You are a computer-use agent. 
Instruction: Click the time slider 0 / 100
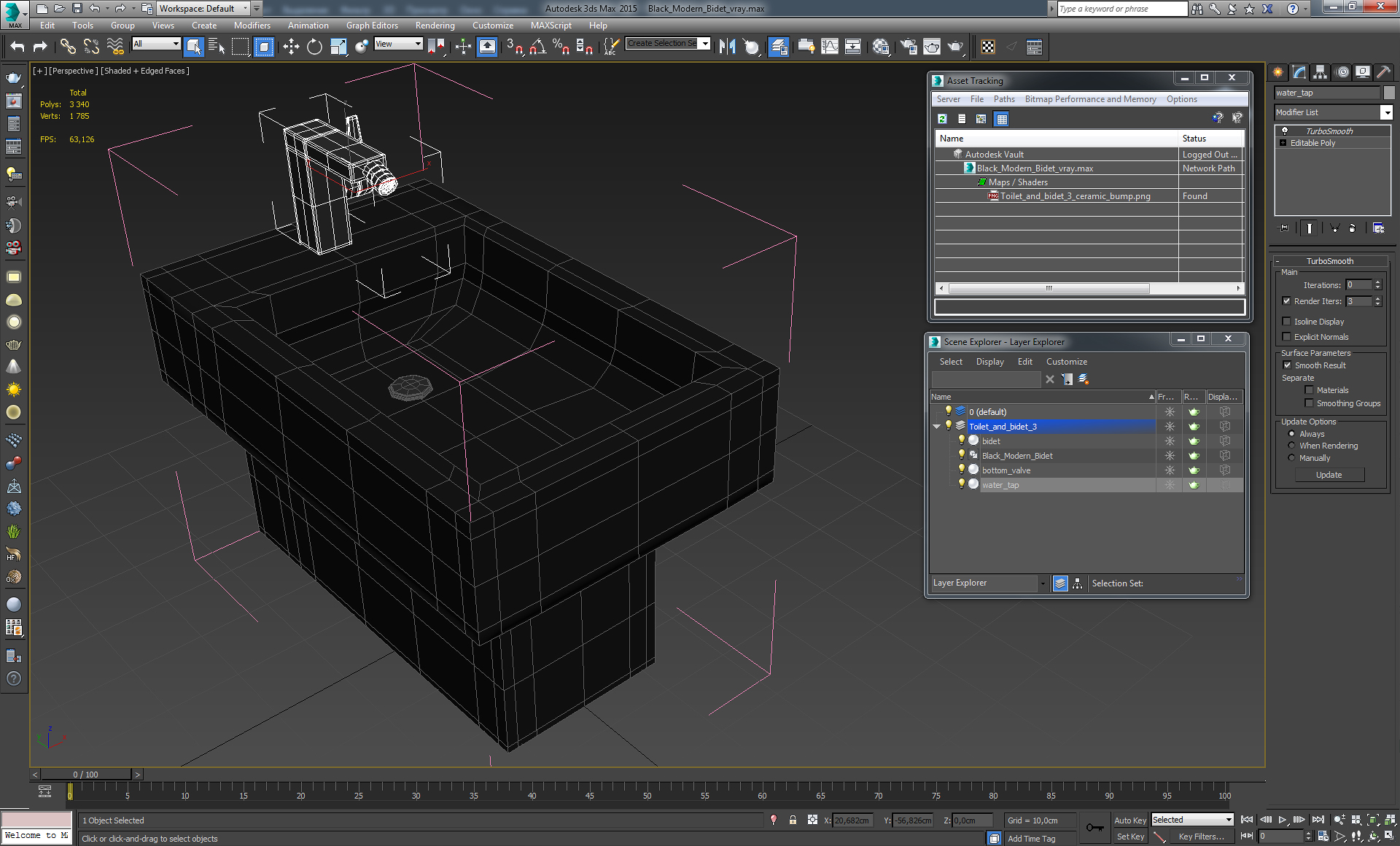pos(86,775)
